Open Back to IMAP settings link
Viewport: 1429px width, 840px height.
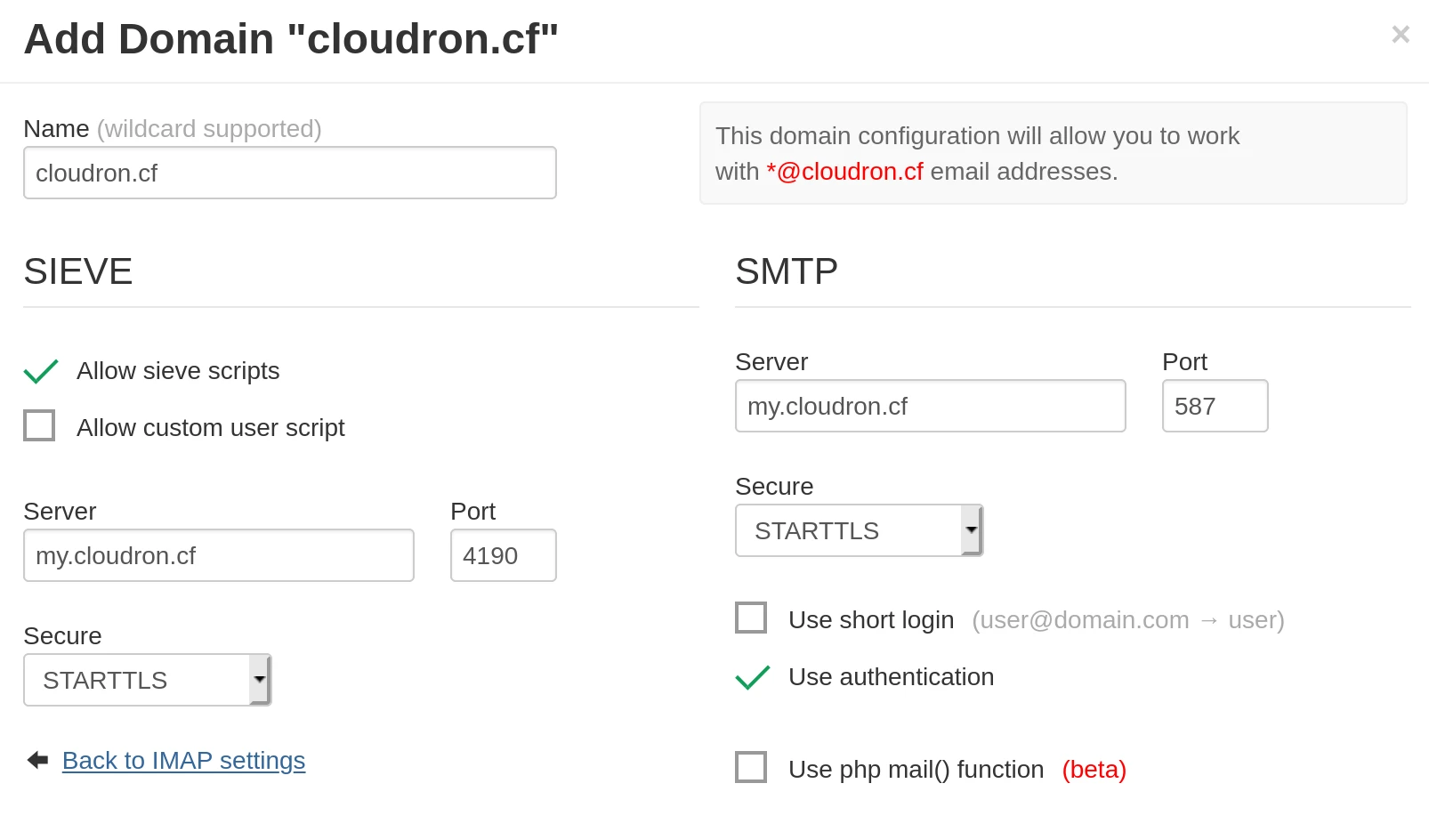tap(182, 761)
